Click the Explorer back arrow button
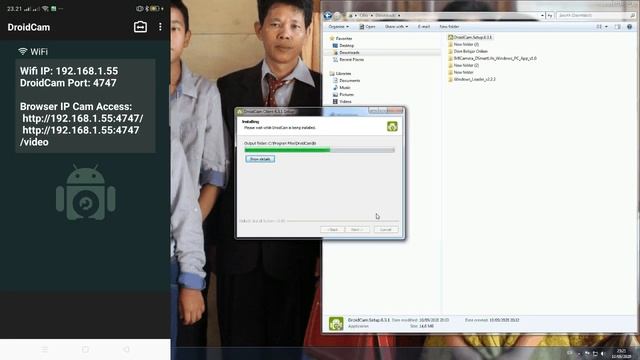640x360 pixels. click(x=328, y=16)
